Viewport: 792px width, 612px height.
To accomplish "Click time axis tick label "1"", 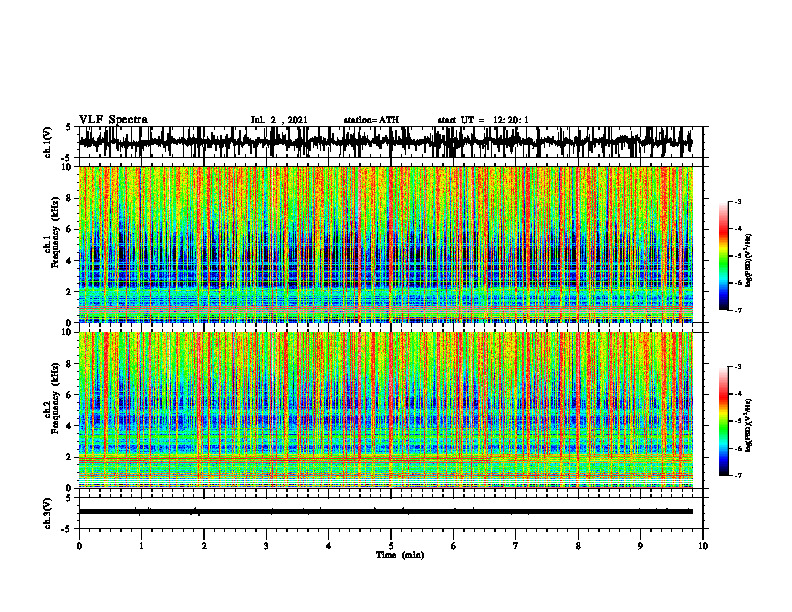I will 141,546.
